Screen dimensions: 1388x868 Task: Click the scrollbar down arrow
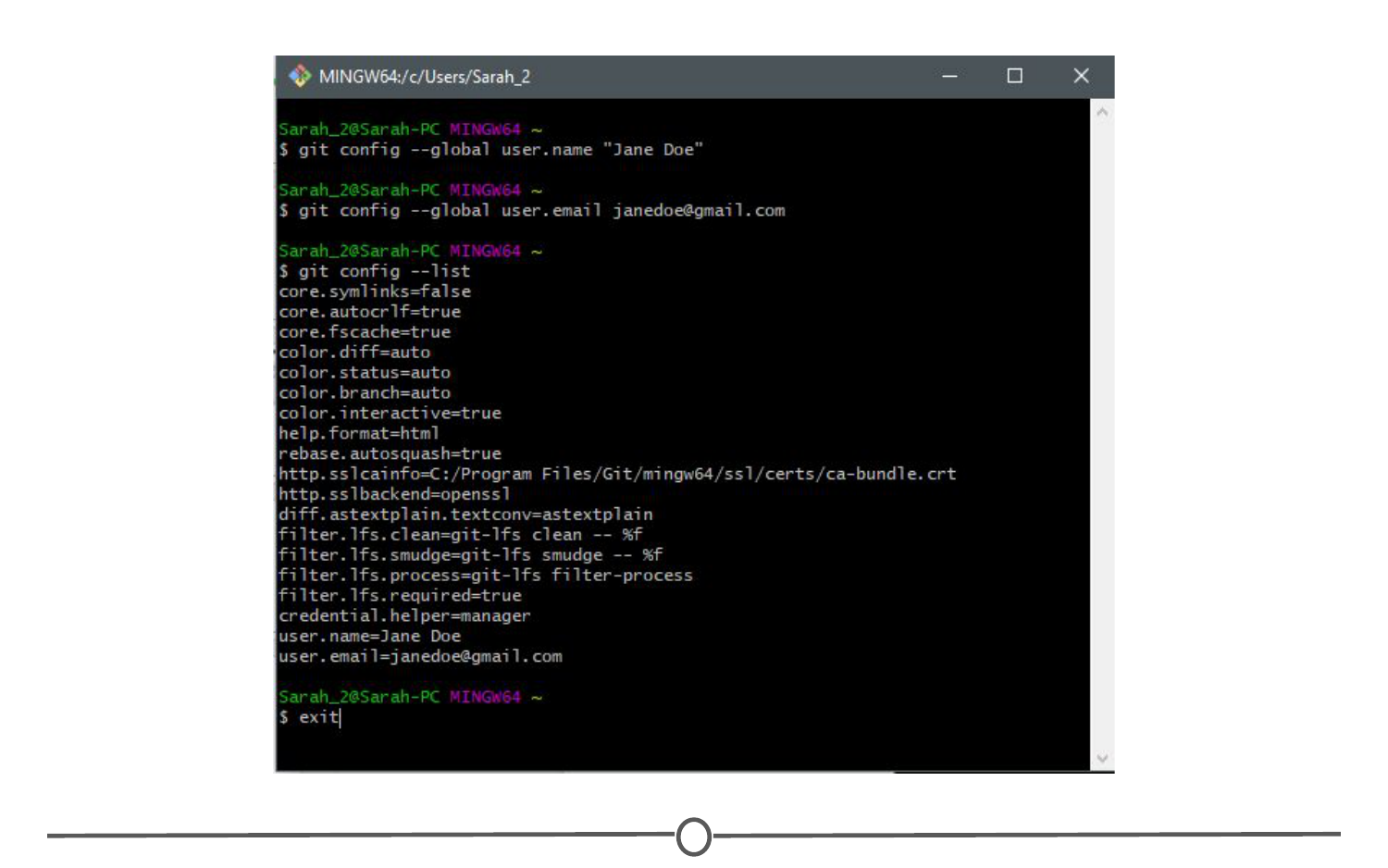(1102, 759)
